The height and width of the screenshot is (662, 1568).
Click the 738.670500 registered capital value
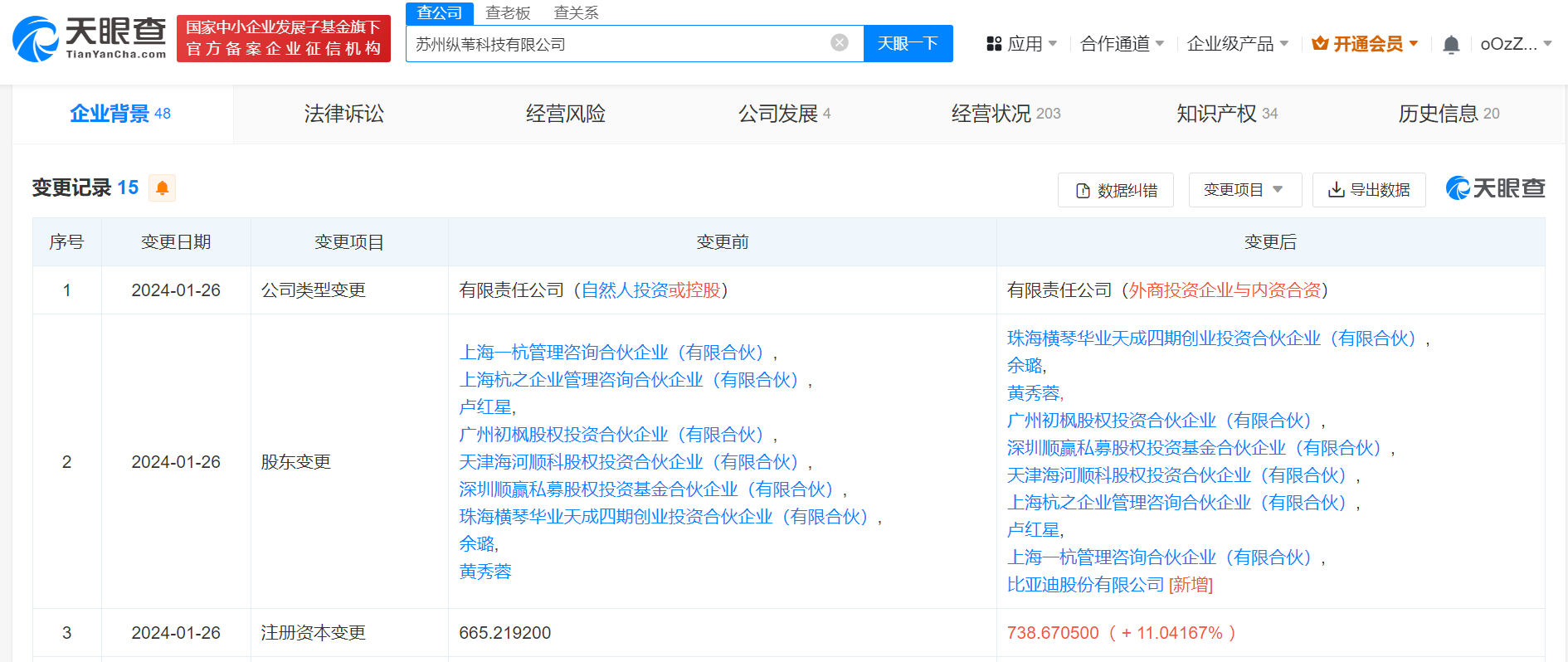[x=1053, y=633]
